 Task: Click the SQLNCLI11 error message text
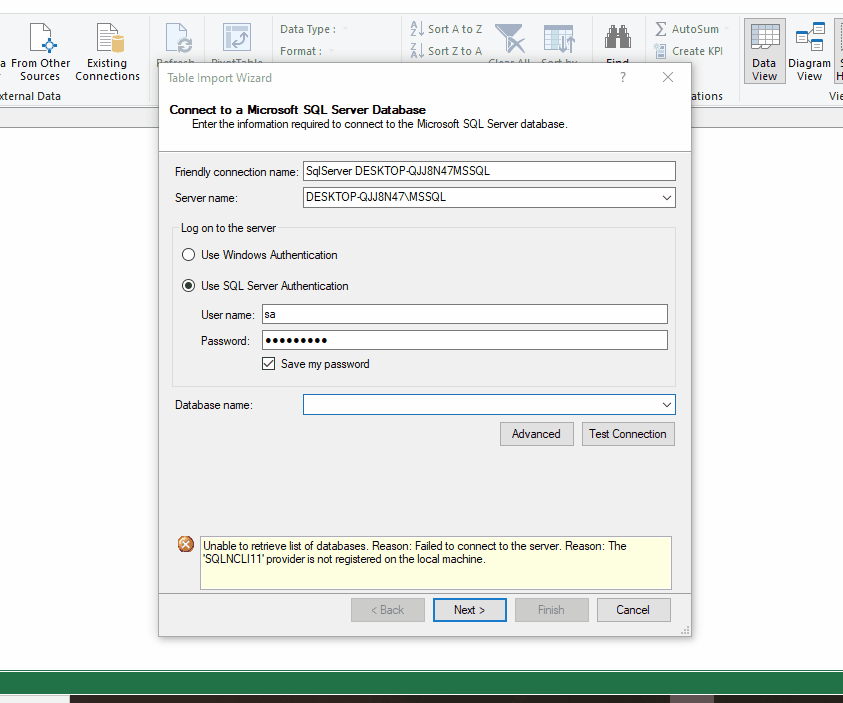[415, 553]
